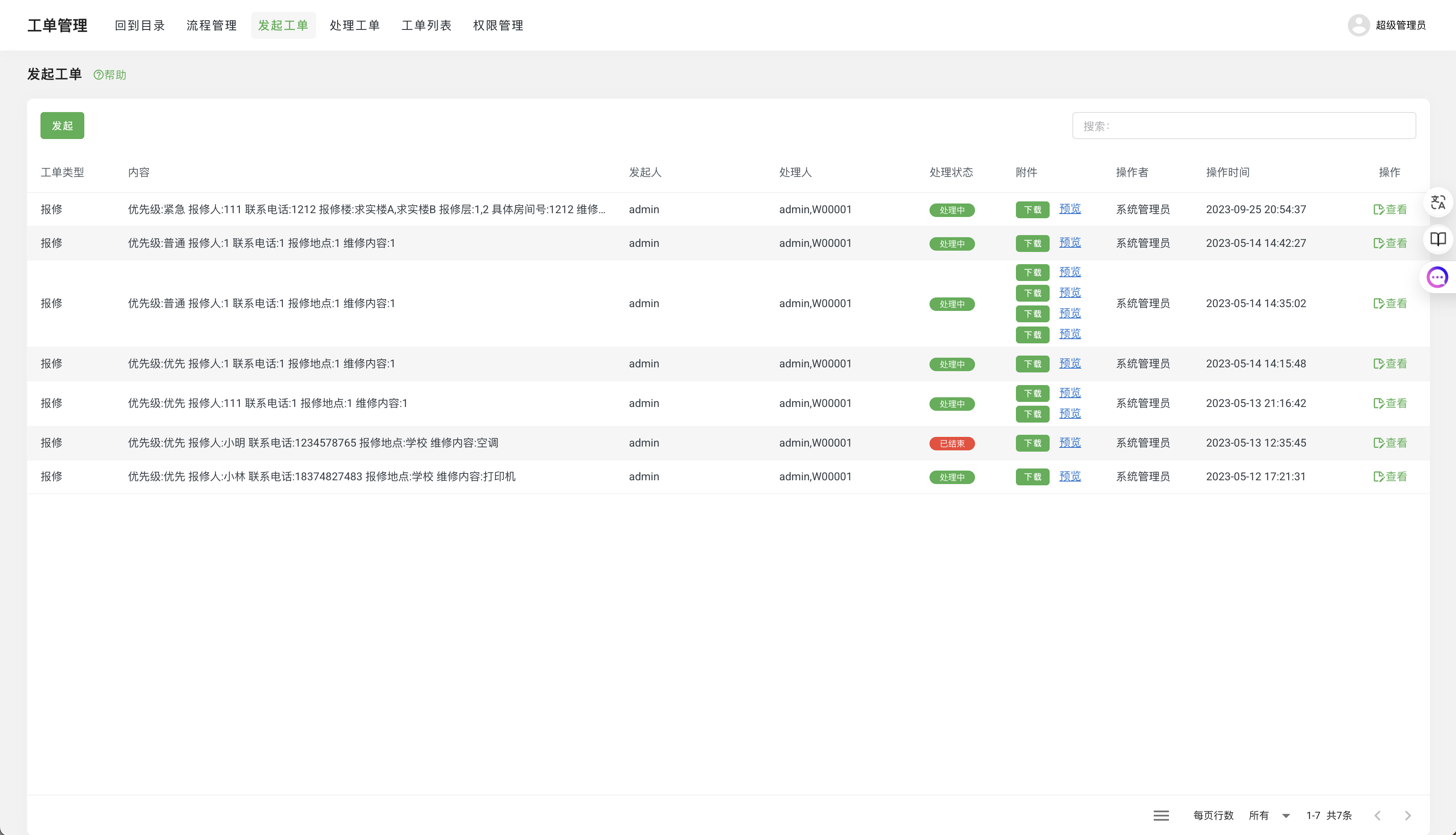
Task: Download attachment of 2023-09-25 ticket
Action: click(x=1032, y=210)
